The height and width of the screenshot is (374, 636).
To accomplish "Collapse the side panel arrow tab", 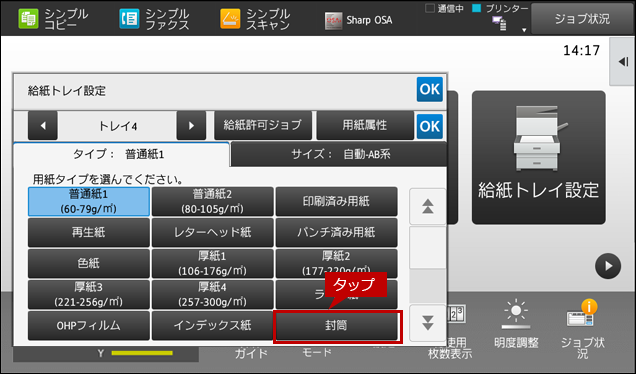I will (623, 62).
